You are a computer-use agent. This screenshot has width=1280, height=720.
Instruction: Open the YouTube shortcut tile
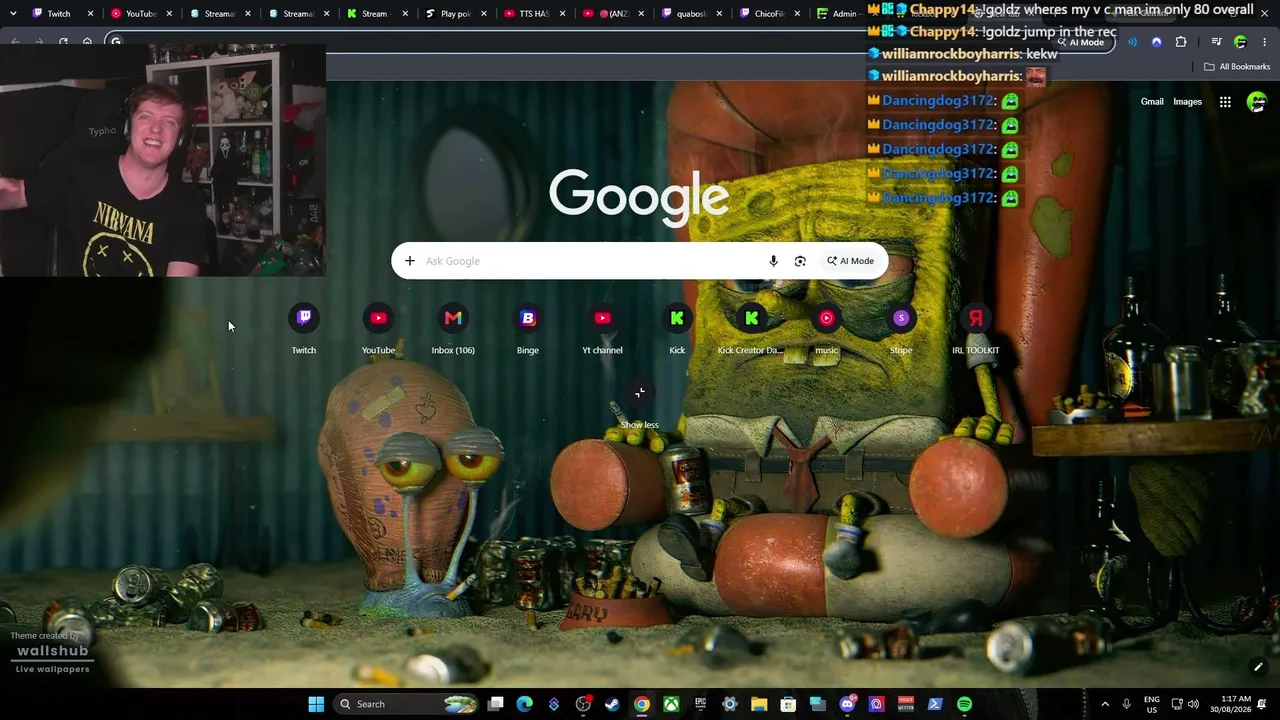378,330
